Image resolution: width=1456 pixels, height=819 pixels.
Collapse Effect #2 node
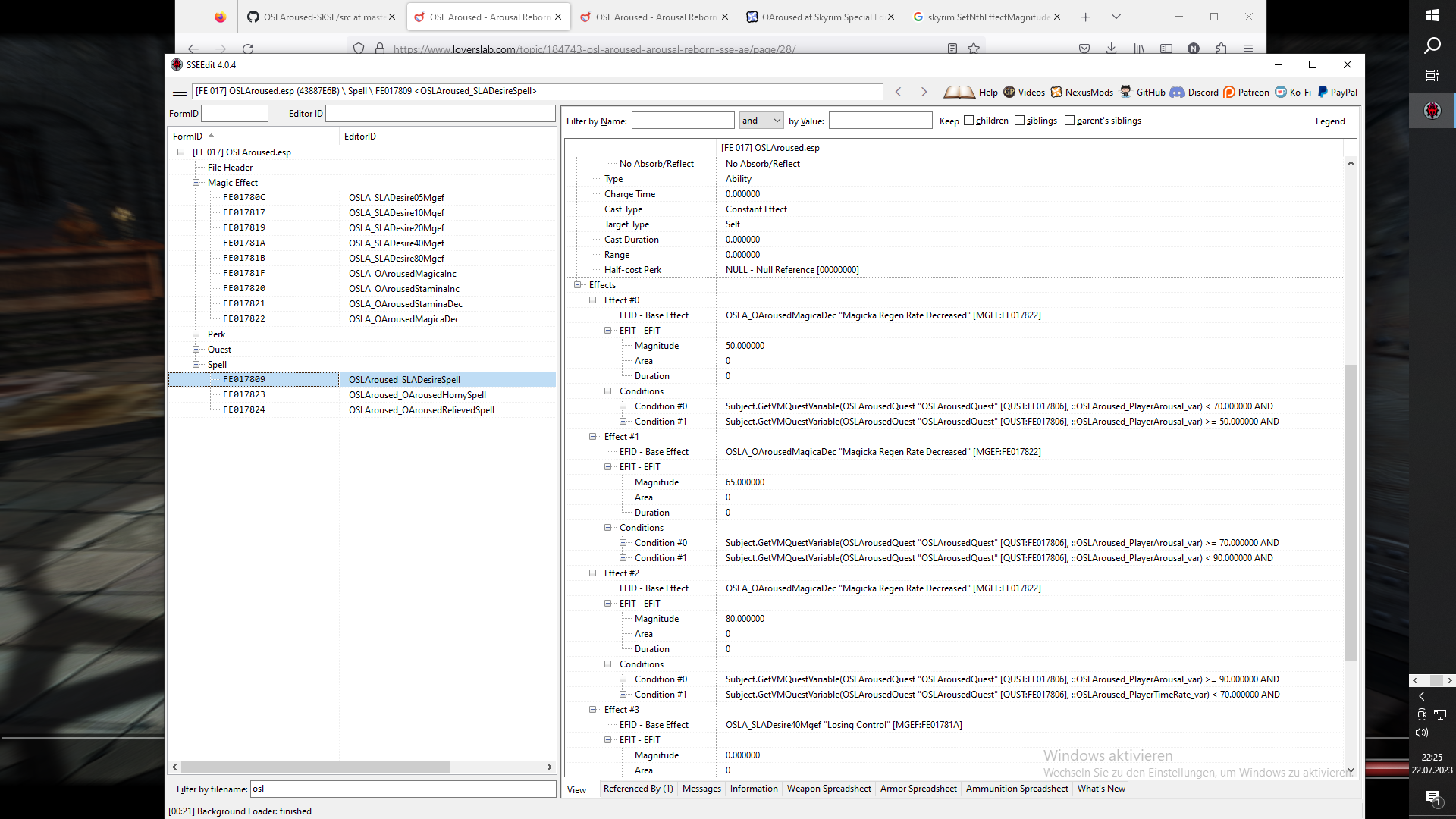click(592, 573)
